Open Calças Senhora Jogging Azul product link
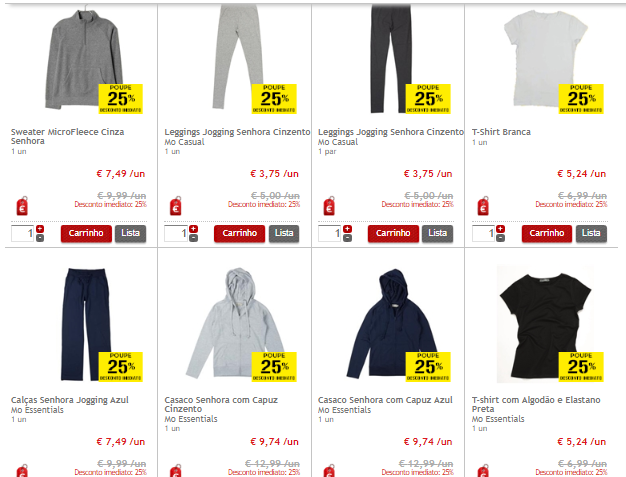The height and width of the screenshot is (477, 626). tap(70, 400)
